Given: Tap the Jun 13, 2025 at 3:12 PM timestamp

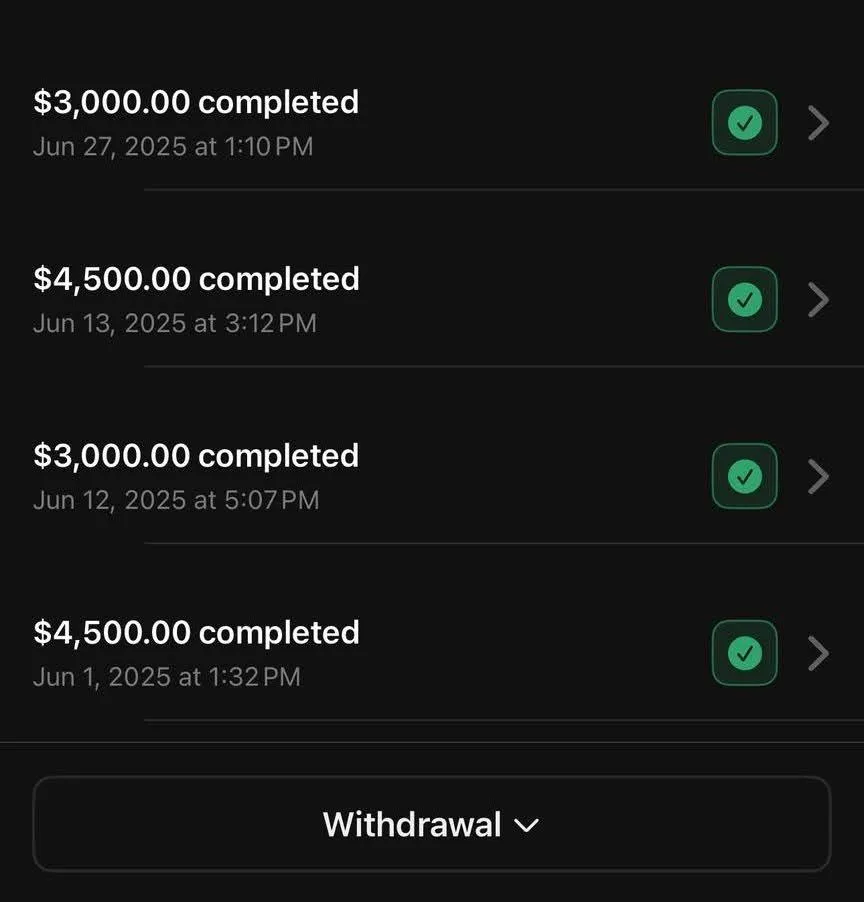Looking at the screenshot, I should 175,323.
